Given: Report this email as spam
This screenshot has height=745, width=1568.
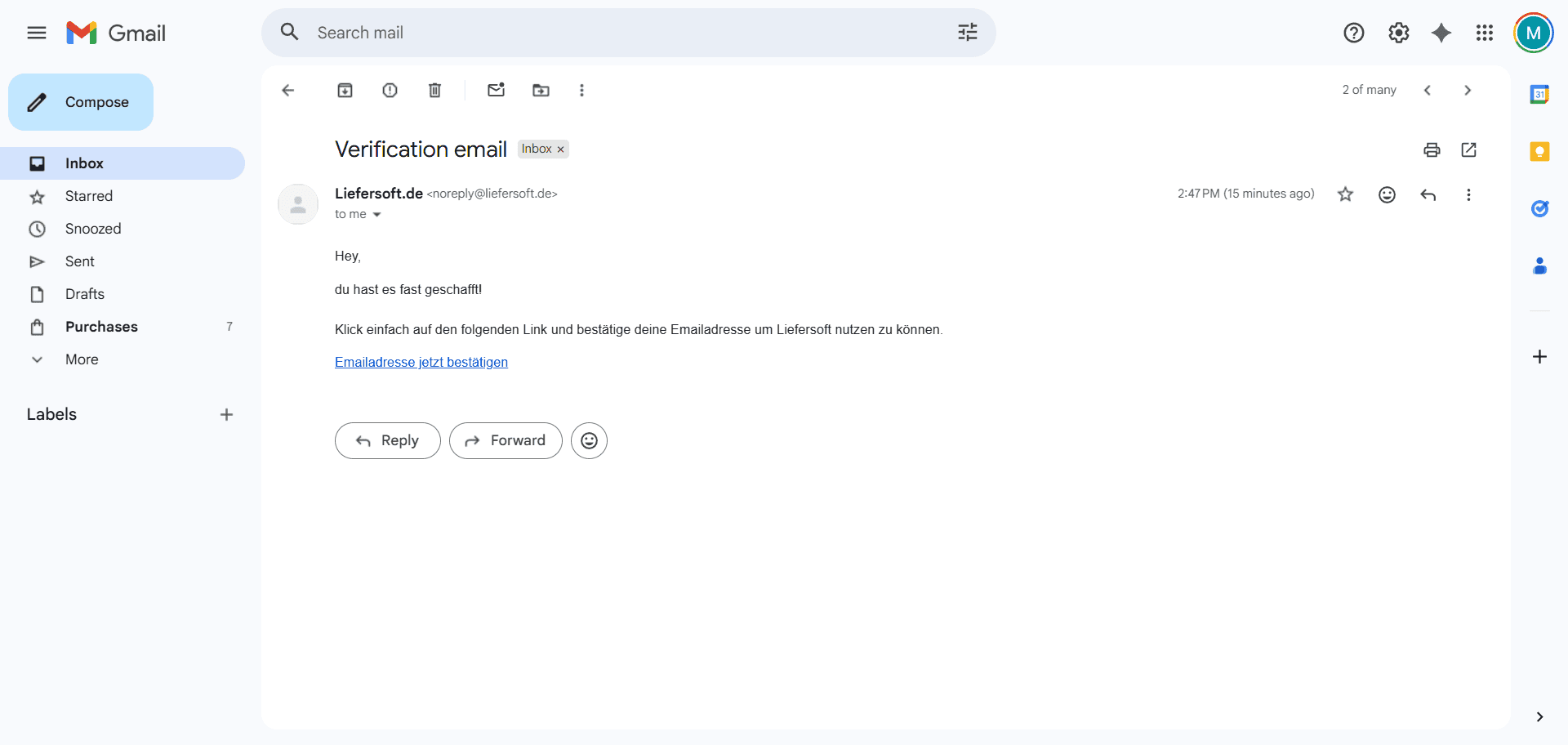Looking at the screenshot, I should pyautogui.click(x=390, y=91).
